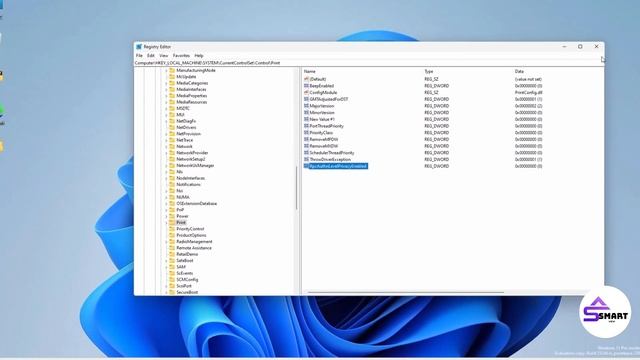
Task: Click the Remote Assistance folder icon
Action: [172, 248]
